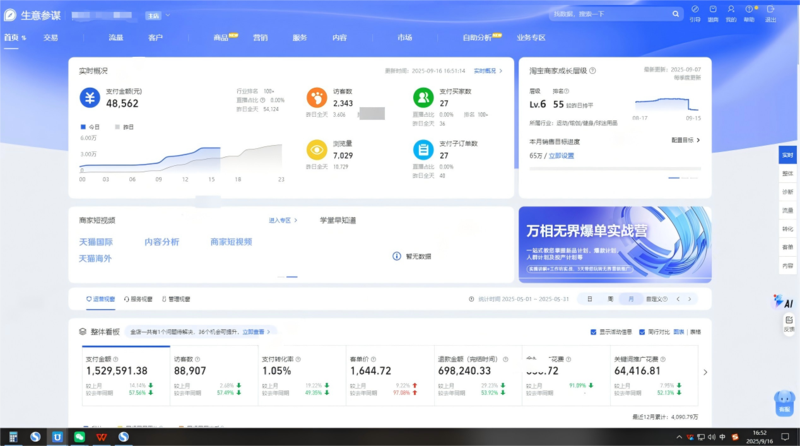Click the 生意参谋 logo icon

pyautogui.click(x=11, y=15)
